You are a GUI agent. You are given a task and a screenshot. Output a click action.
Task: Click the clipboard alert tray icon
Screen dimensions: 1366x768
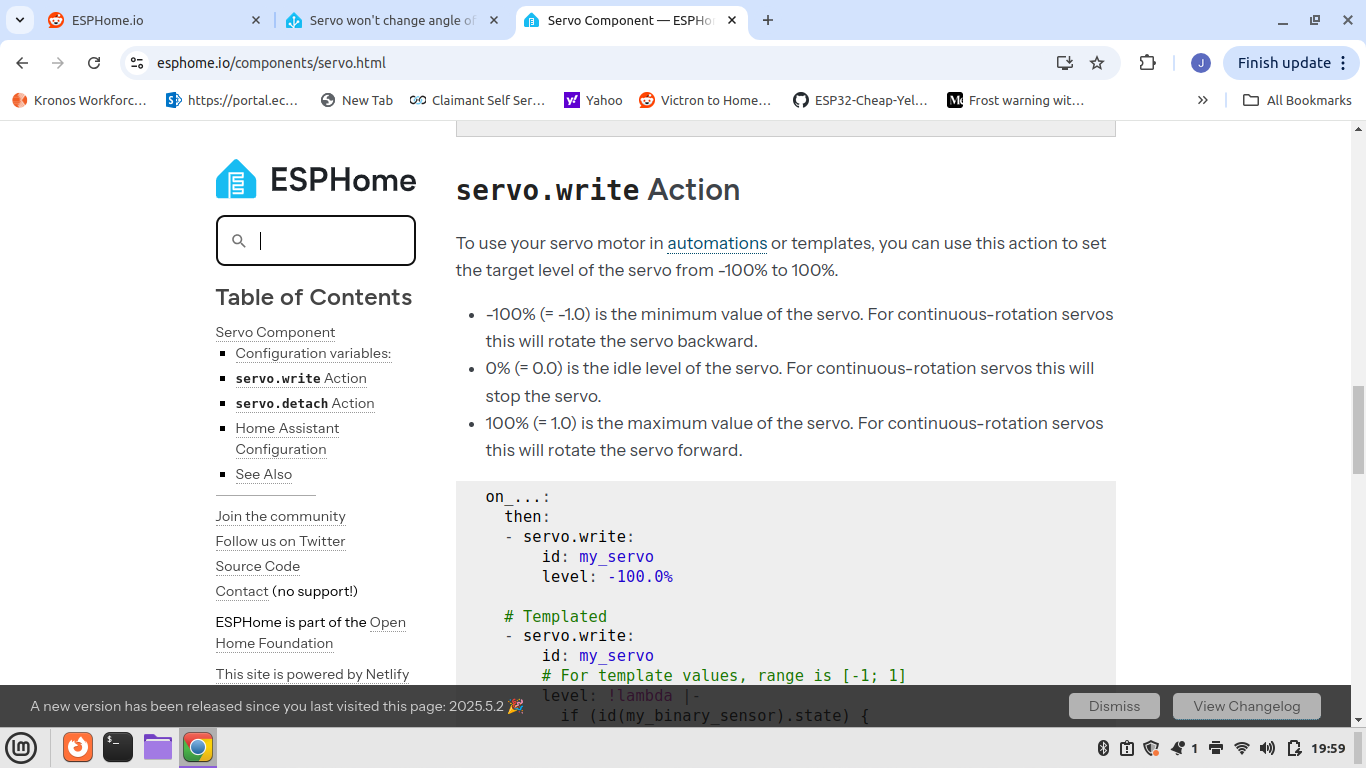[x=1127, y=748]
